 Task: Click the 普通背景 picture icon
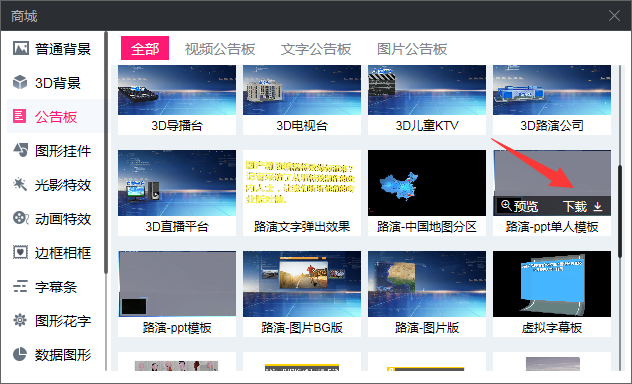(21, 48)
